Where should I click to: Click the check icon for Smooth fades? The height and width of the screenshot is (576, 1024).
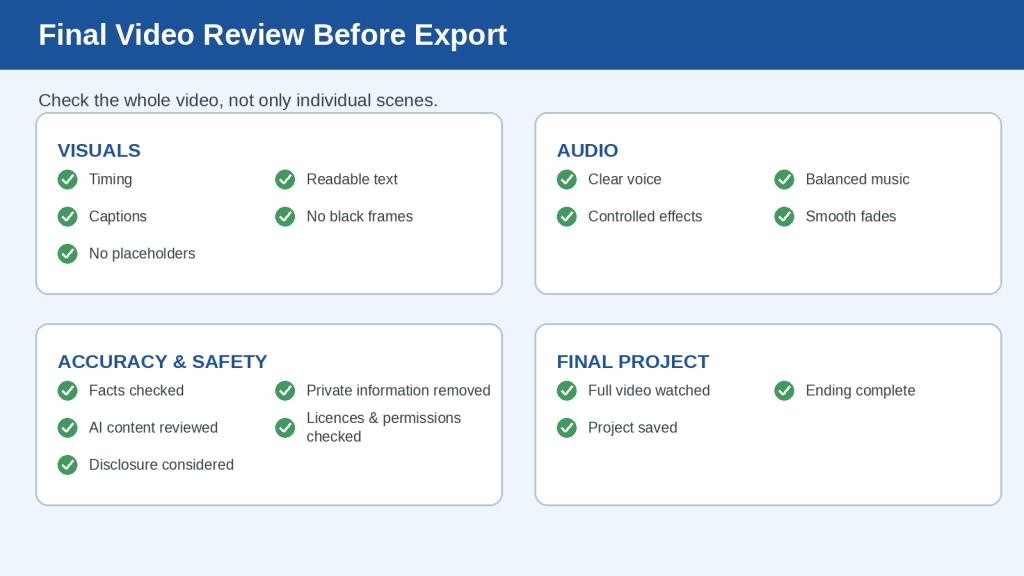tap(784, 217)
